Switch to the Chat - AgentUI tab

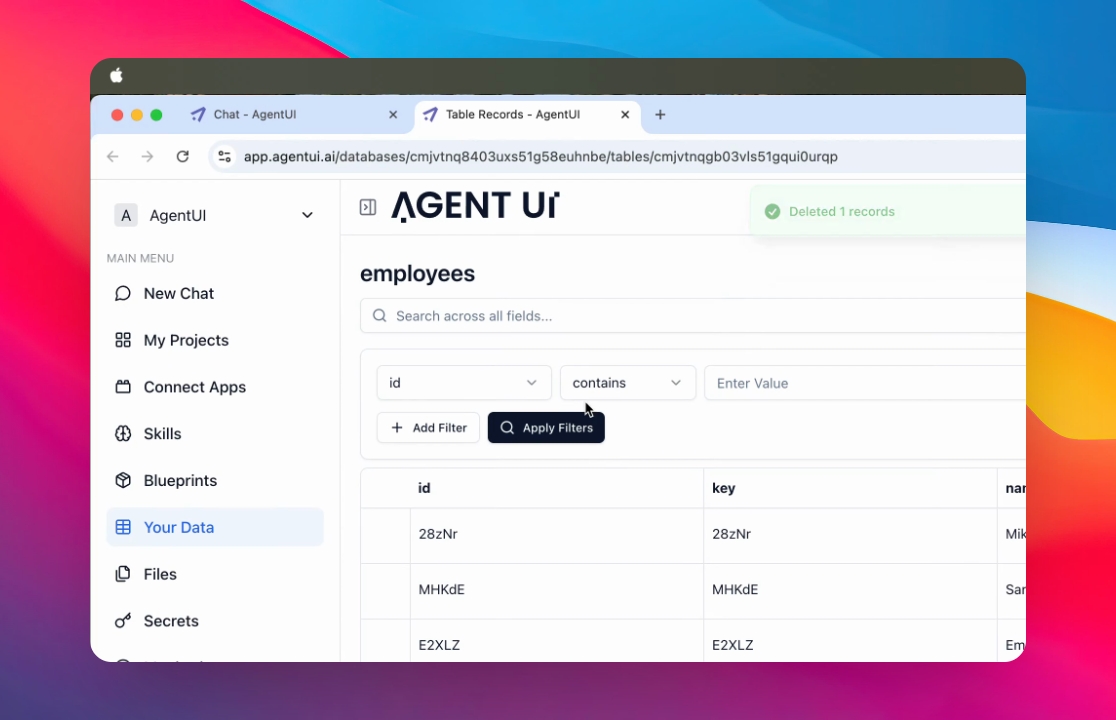click(293, 115)
